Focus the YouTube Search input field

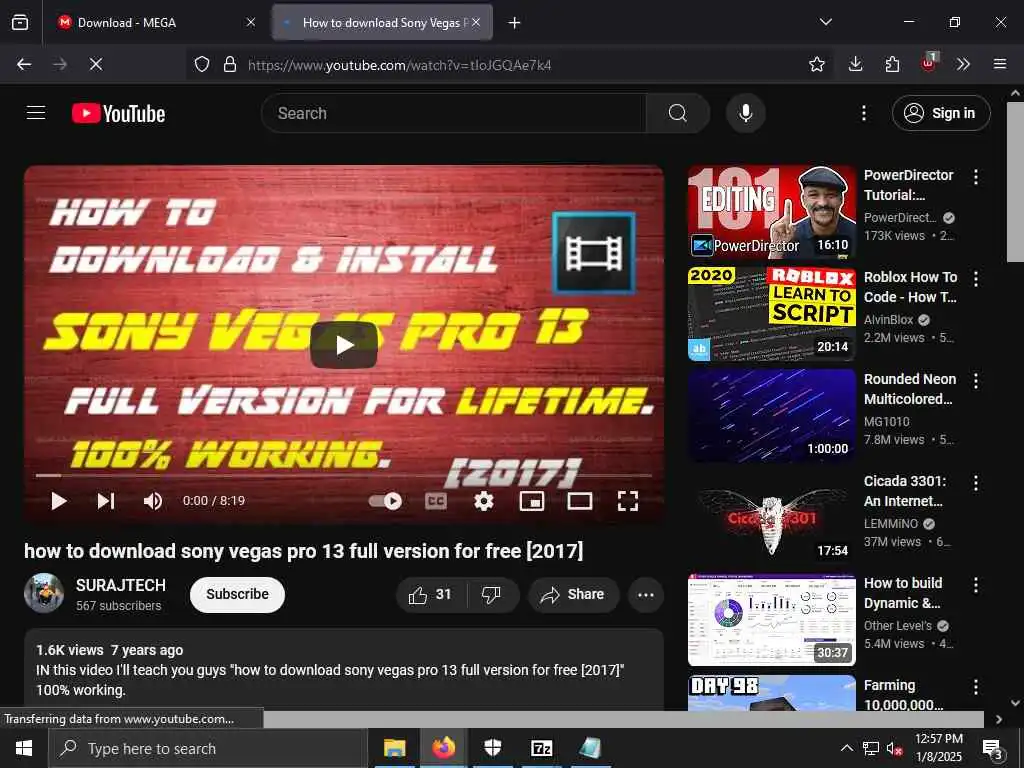454,113
